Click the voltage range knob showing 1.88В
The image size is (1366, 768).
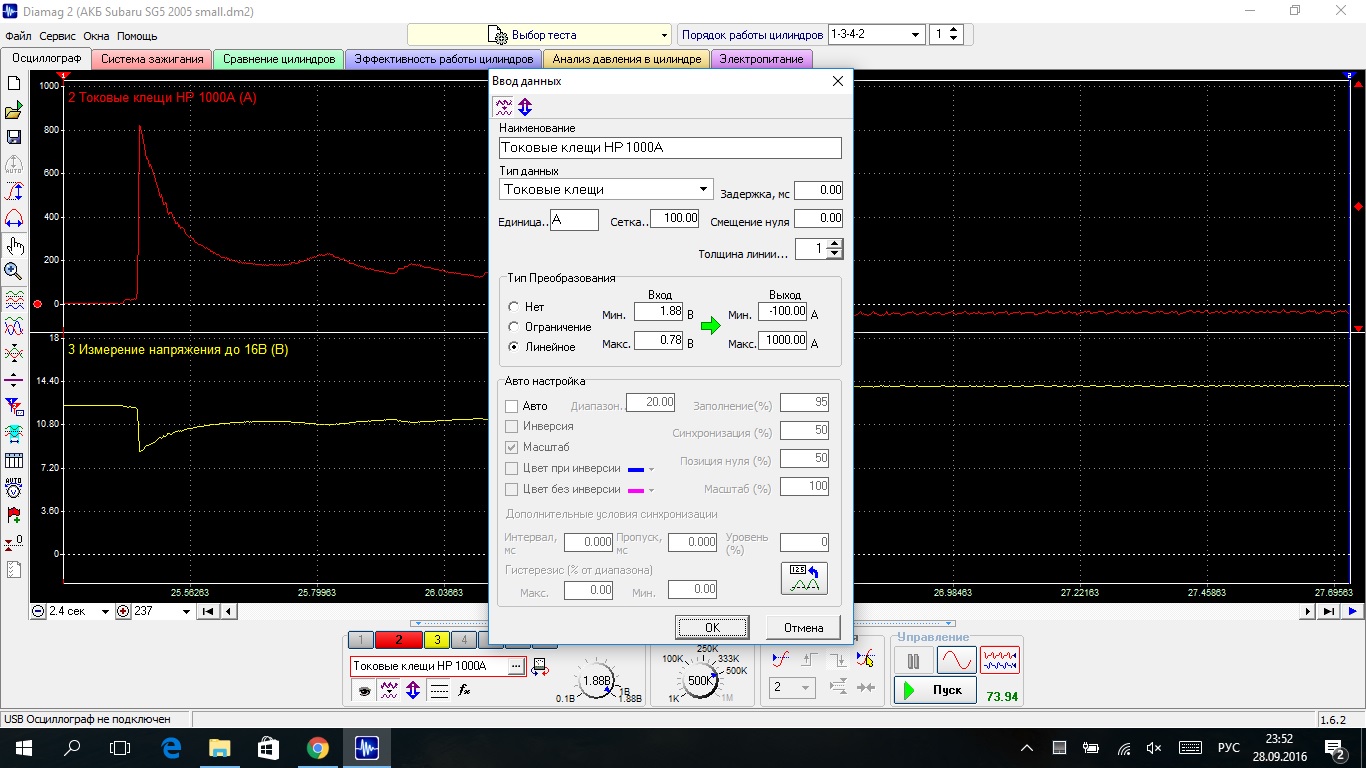pos(597,680)
